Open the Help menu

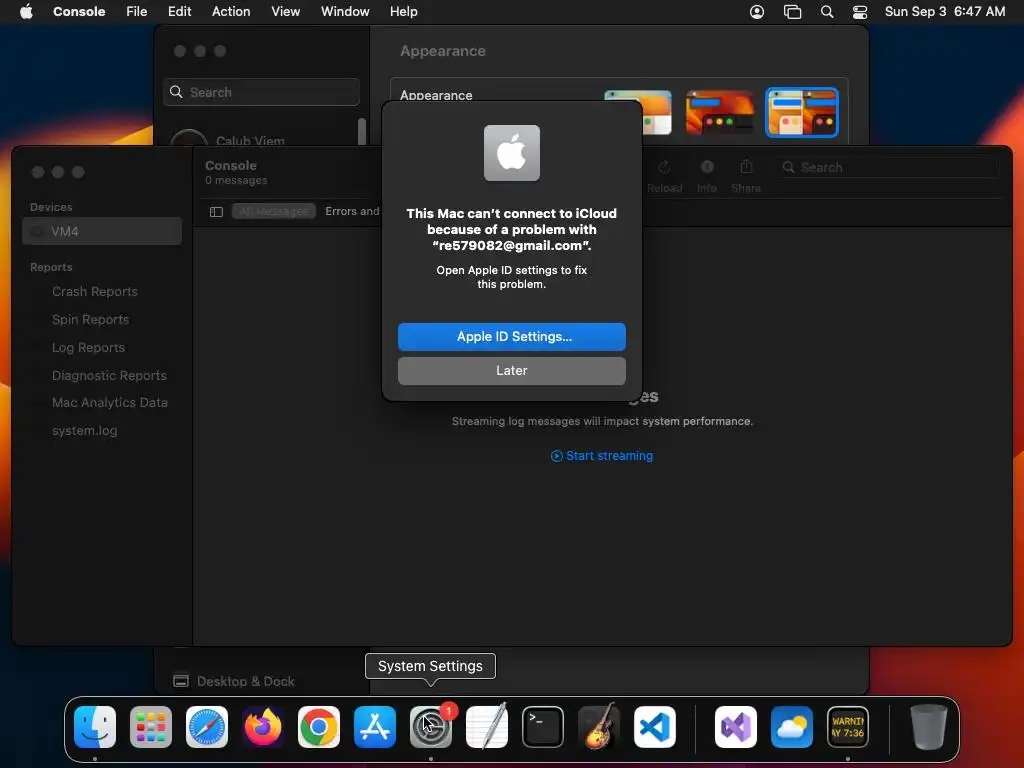coord(404,12)
